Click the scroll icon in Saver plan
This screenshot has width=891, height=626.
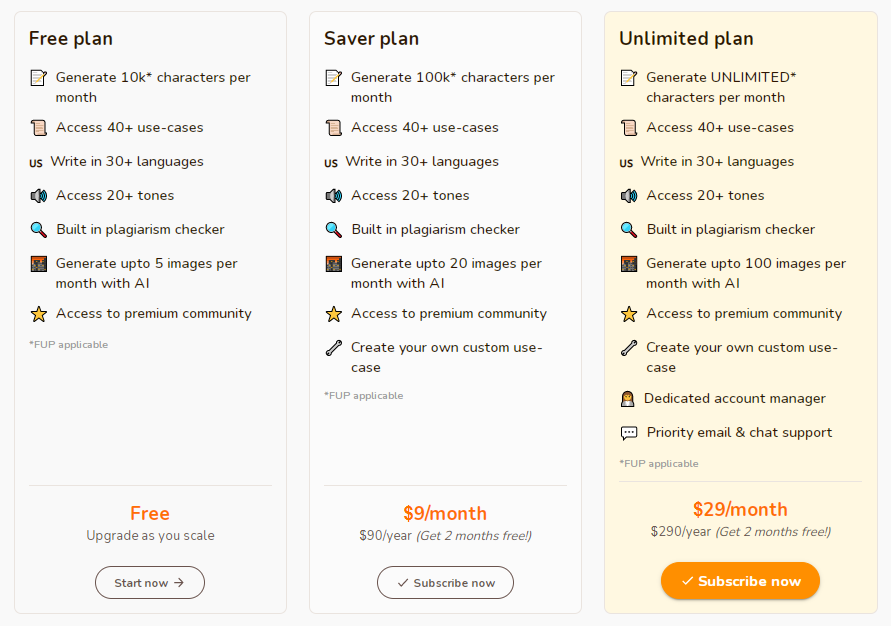click(x=334, y=128)
